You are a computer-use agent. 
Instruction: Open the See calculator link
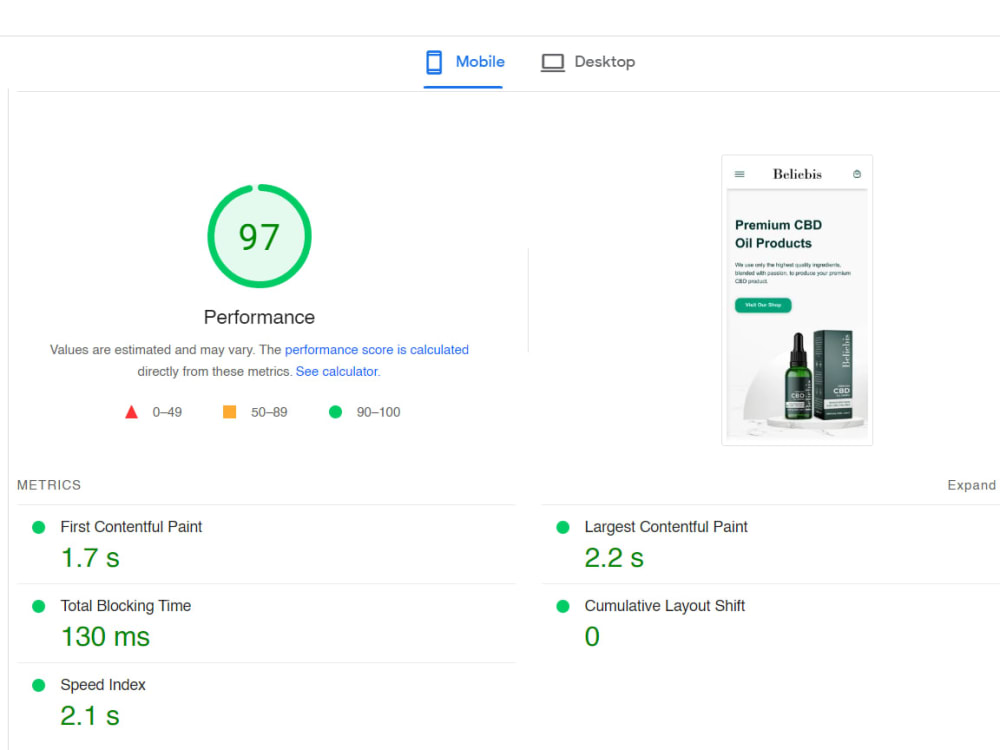pyautogui.click(x=337, y=371)
